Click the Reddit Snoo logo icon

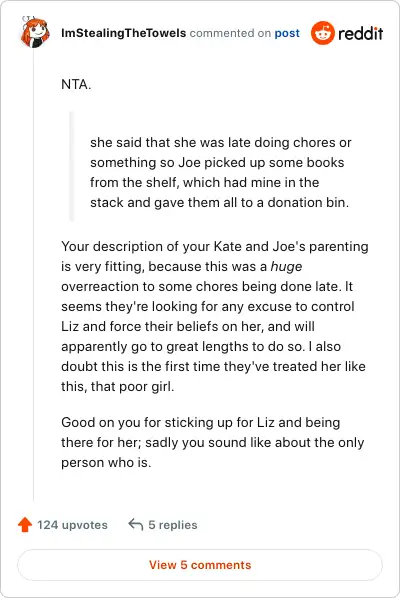pyautogui.click(x=323, y=33)
